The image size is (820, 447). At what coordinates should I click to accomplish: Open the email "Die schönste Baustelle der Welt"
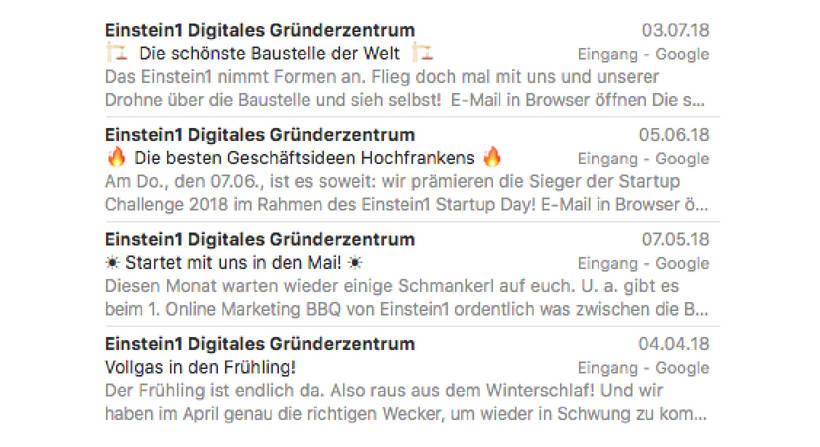point(269,53)
